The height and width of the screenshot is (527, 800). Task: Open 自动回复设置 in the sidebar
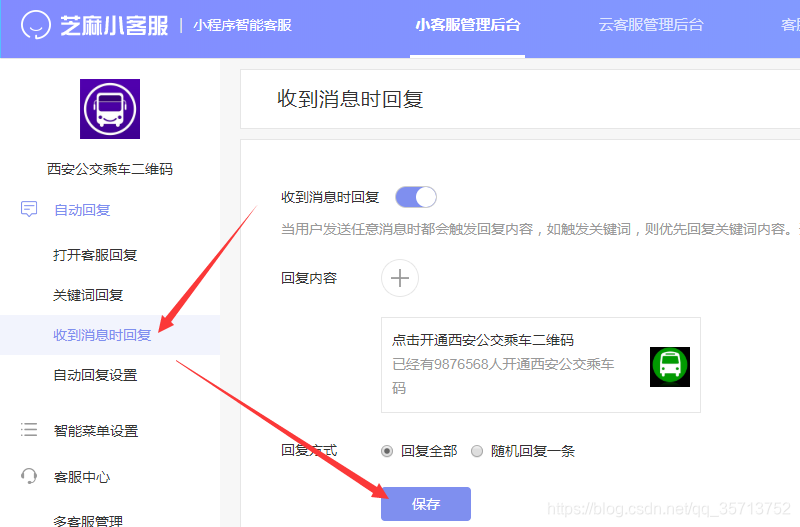pos(95,375)
